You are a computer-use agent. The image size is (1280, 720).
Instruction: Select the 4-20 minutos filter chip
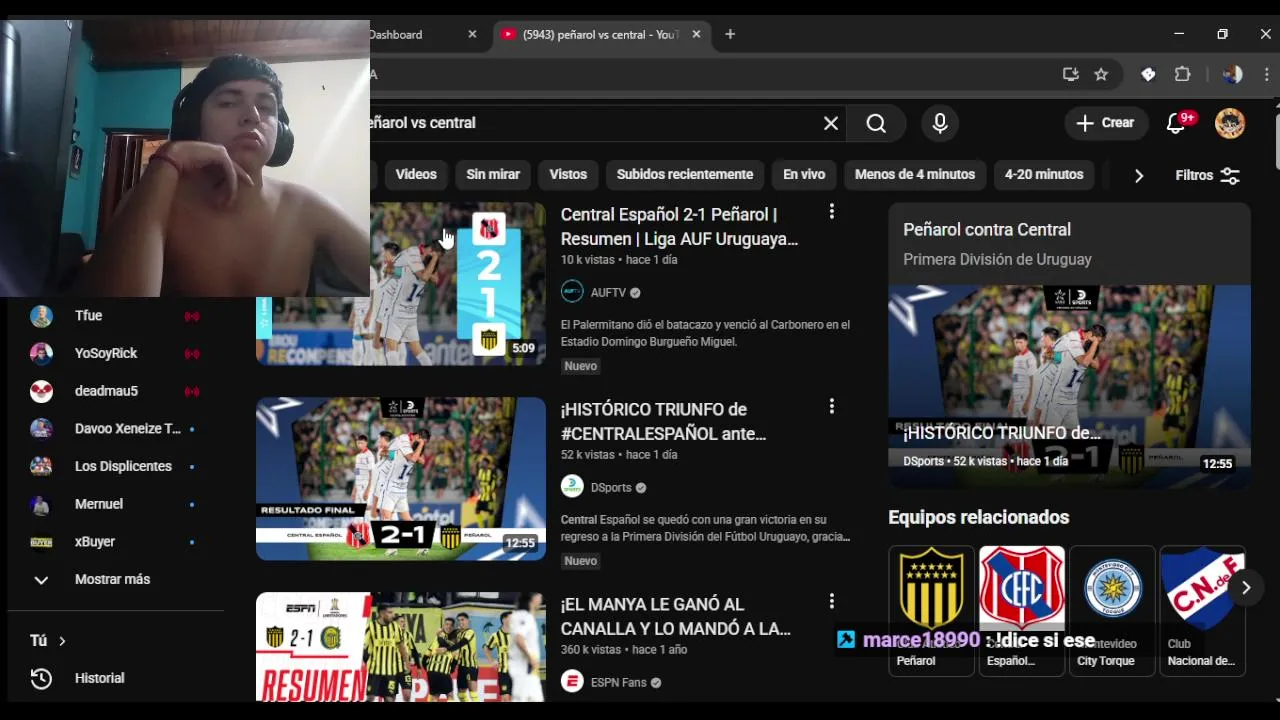1044,175
